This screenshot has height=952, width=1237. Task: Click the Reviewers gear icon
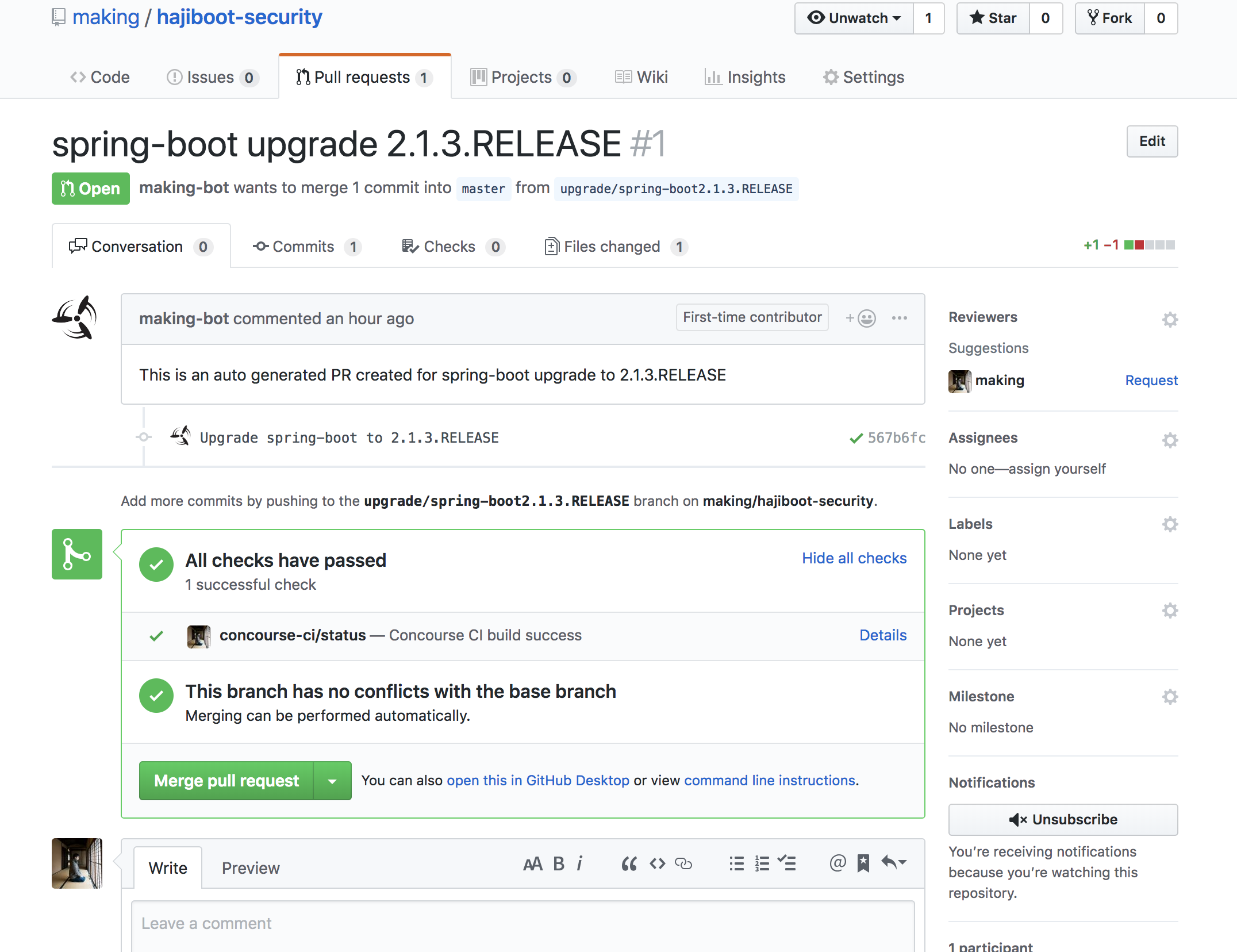(1170, 319)
